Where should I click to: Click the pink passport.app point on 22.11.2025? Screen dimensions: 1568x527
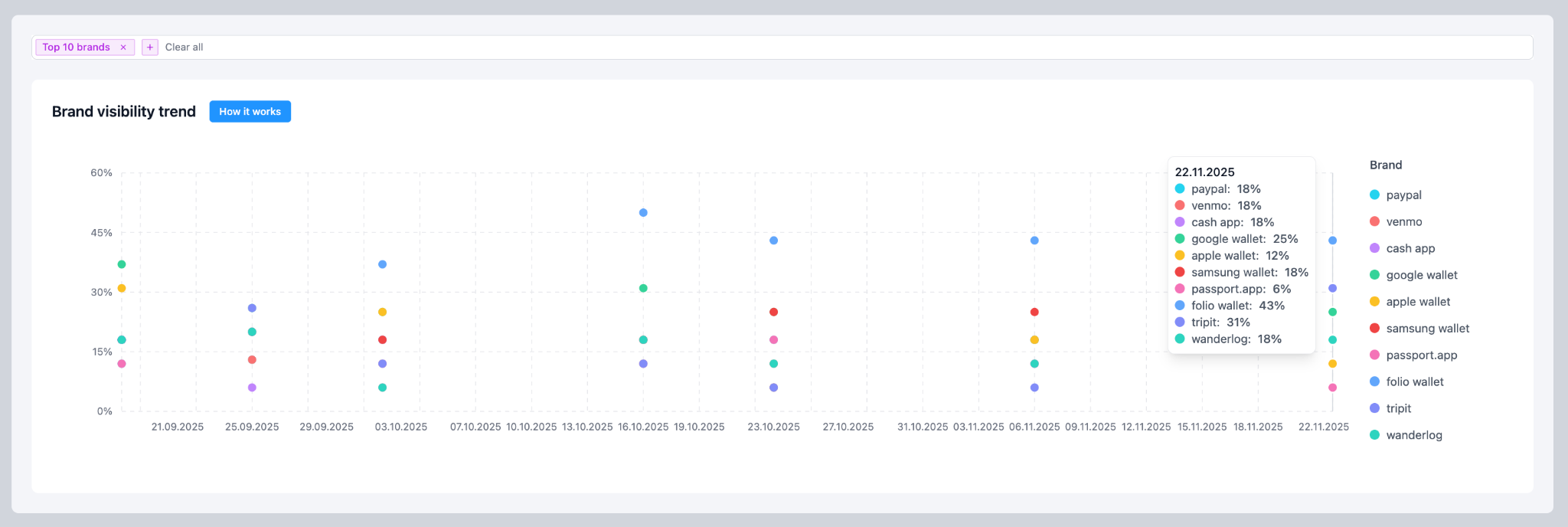[1333, 388]
